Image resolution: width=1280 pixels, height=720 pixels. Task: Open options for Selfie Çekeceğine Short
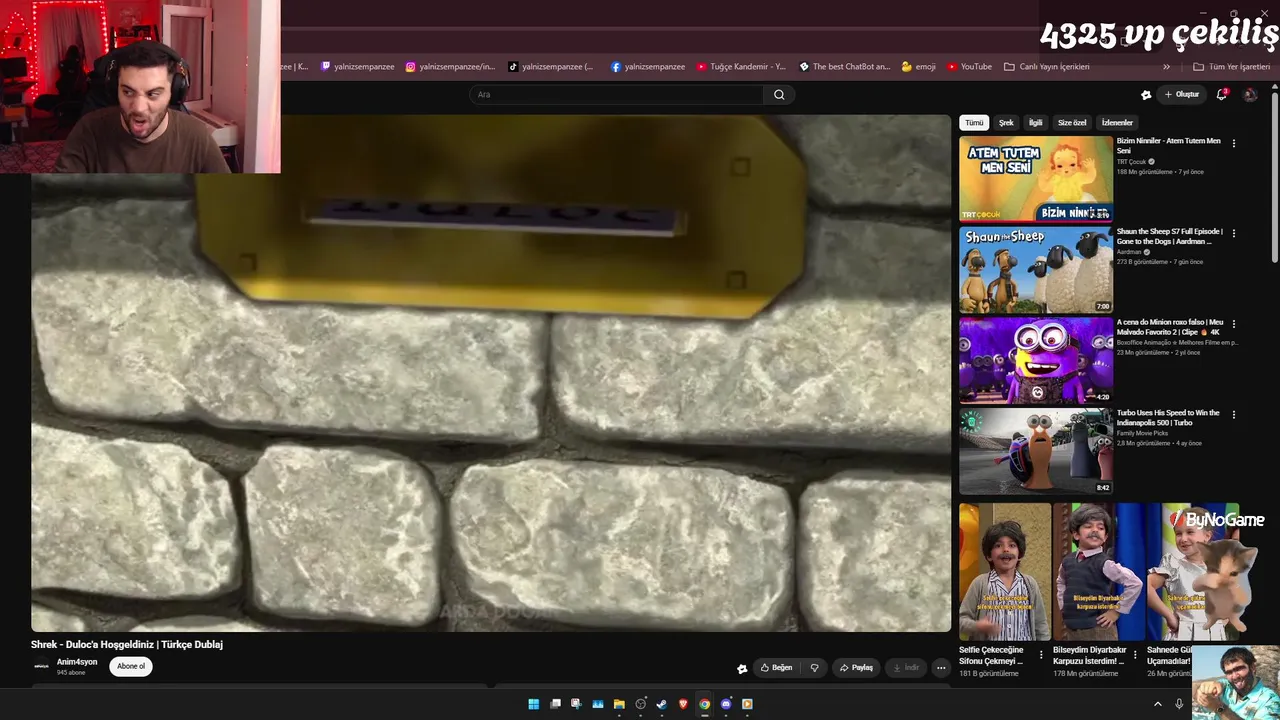tap(1041, 655)
